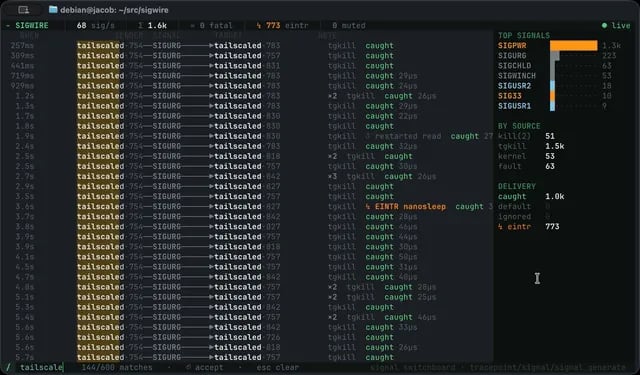The height and width of the screenshot is (375, 640).
Task: Click the 50µs latency in the 4.1s row
Action: coord(408,257)
